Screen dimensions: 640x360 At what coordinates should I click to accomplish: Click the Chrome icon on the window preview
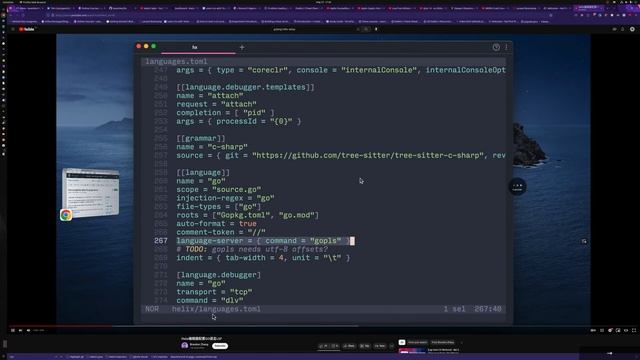point(66,215)
